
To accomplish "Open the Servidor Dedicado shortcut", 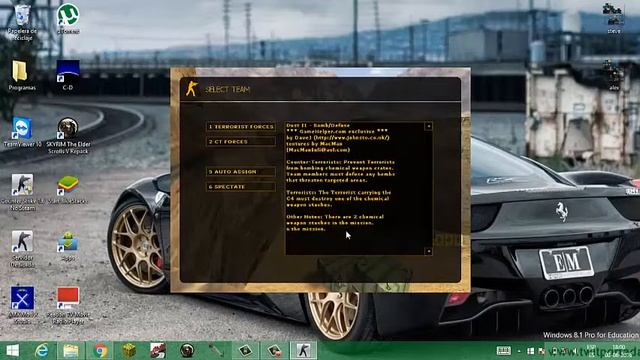I will [x=22, y=249].
